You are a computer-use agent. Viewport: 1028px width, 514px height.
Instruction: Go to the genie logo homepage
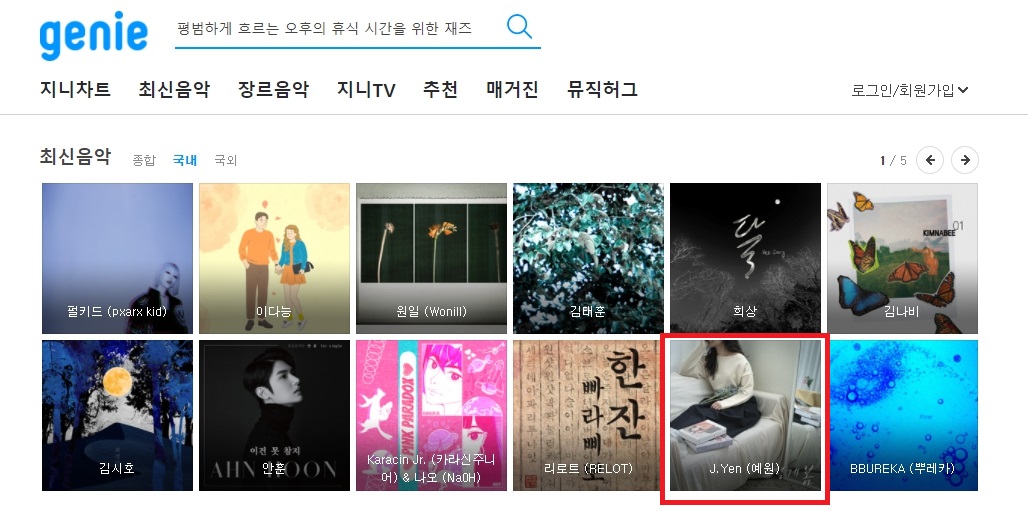pos(94,35)
